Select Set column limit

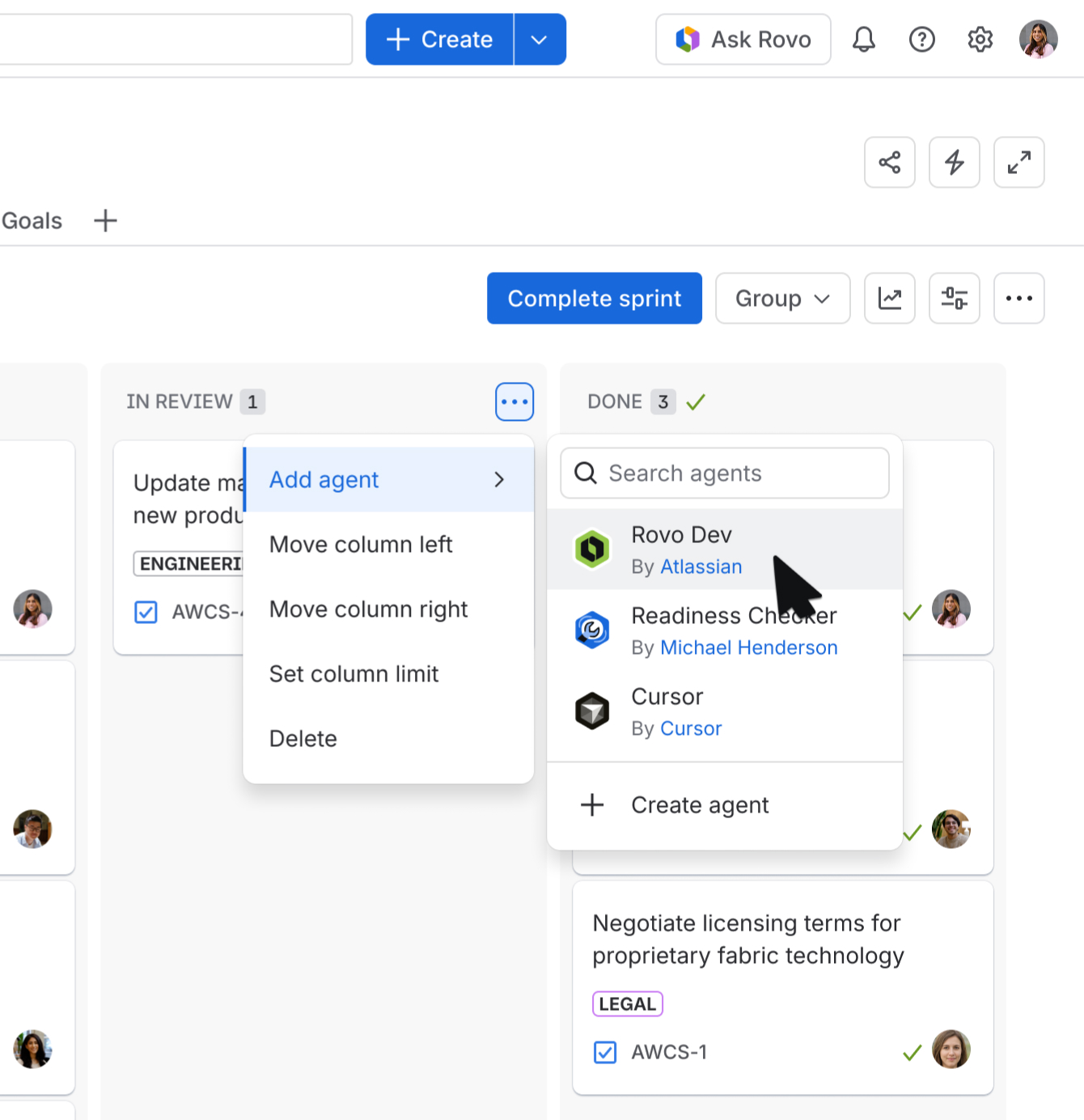tap(388, 673)
